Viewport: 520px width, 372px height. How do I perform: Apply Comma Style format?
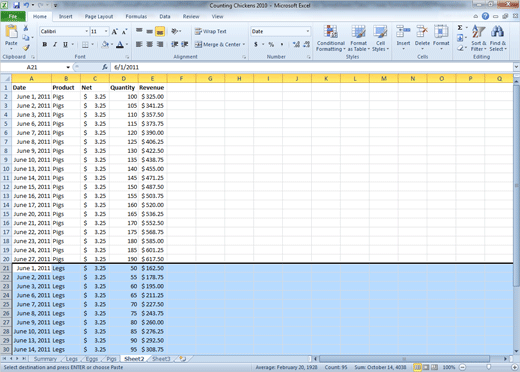point(282,44)
